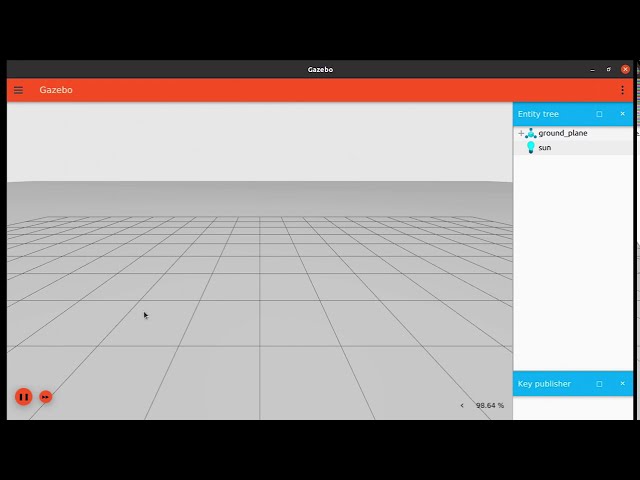This screenshot has height=480, width=640.
Task: Click the Entity tree panel title
Action: [538, 114]
